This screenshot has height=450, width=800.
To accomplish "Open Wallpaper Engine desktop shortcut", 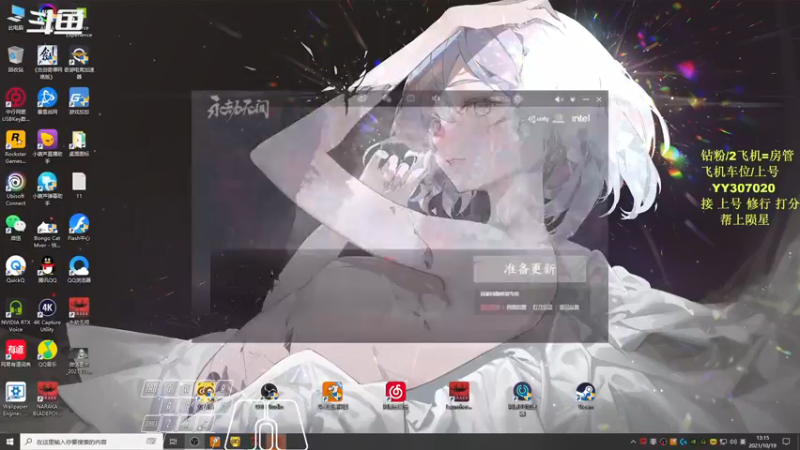I will coord(15,399).
